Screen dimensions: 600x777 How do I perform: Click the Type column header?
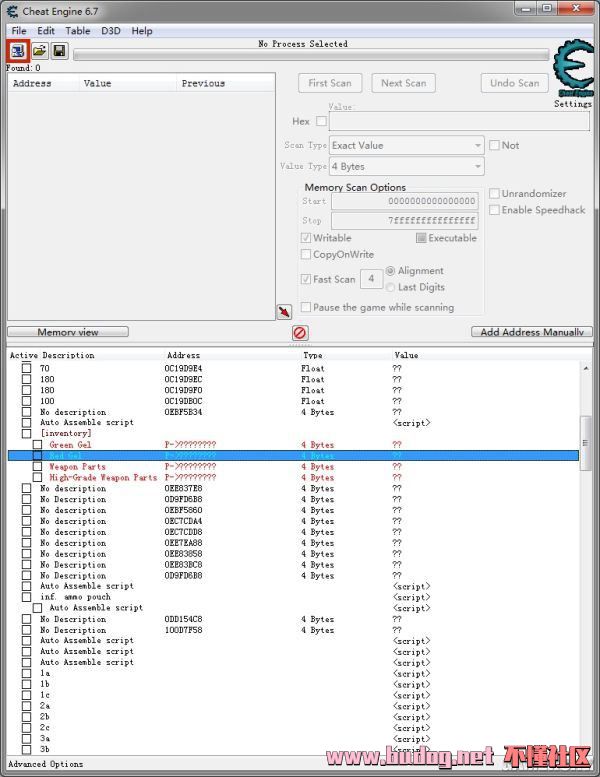[313, 355]
